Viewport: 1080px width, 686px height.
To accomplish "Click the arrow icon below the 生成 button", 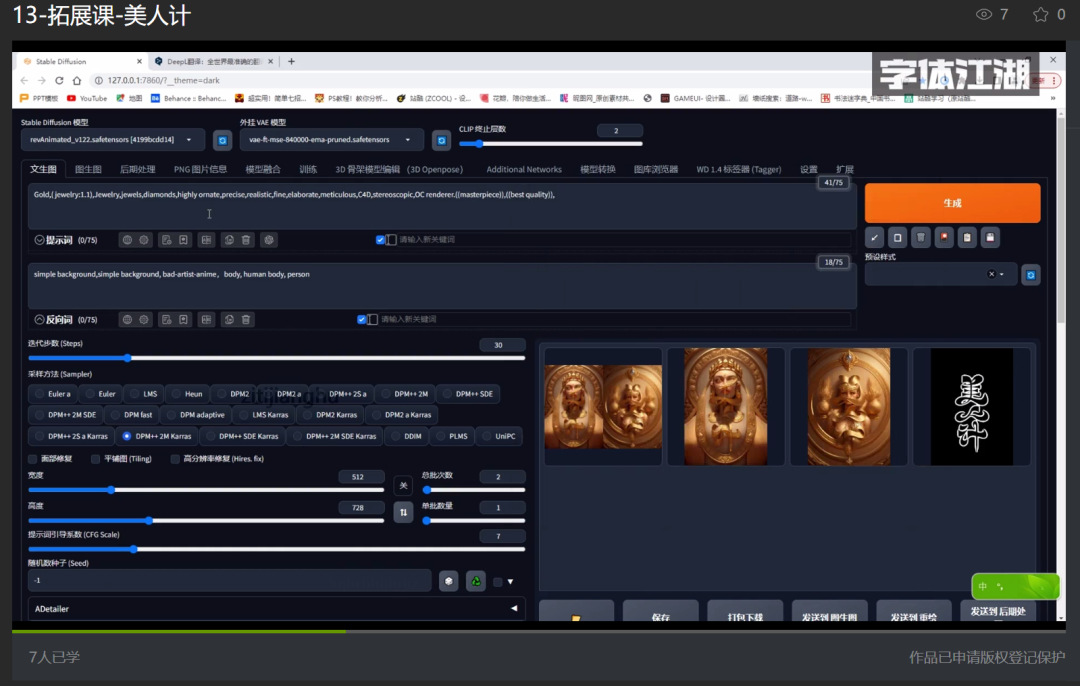I will pos(875,238).
